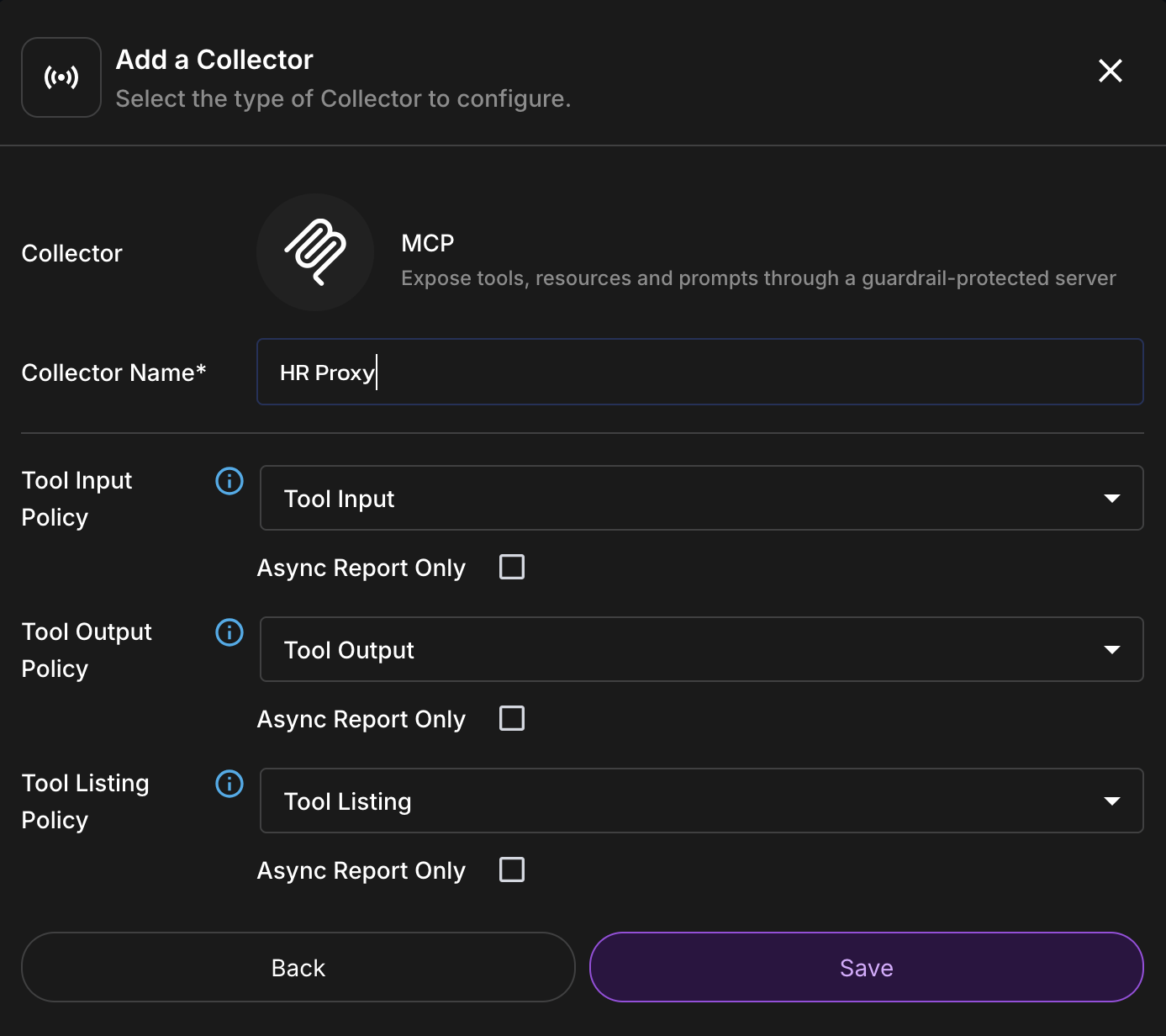
Task: Click the Collector Name text field
Action: pos(699,372)
